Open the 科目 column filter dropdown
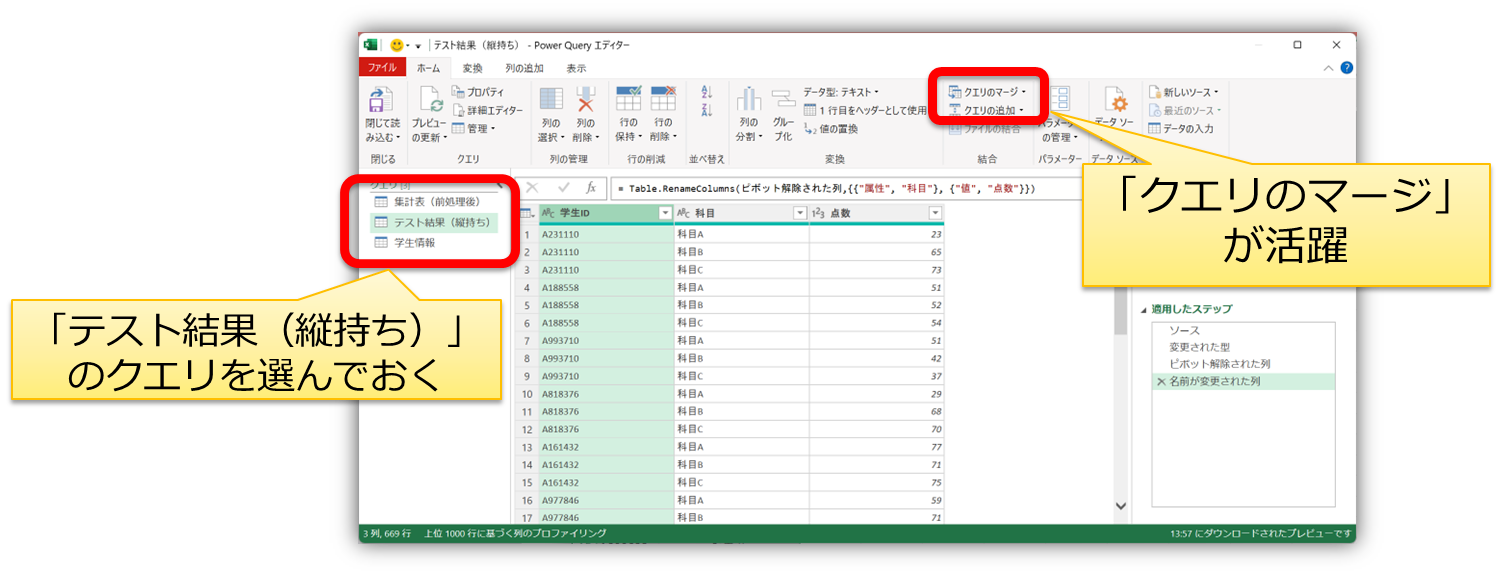The width and height of the screenshot is (1507, 576). coord(799,213)
